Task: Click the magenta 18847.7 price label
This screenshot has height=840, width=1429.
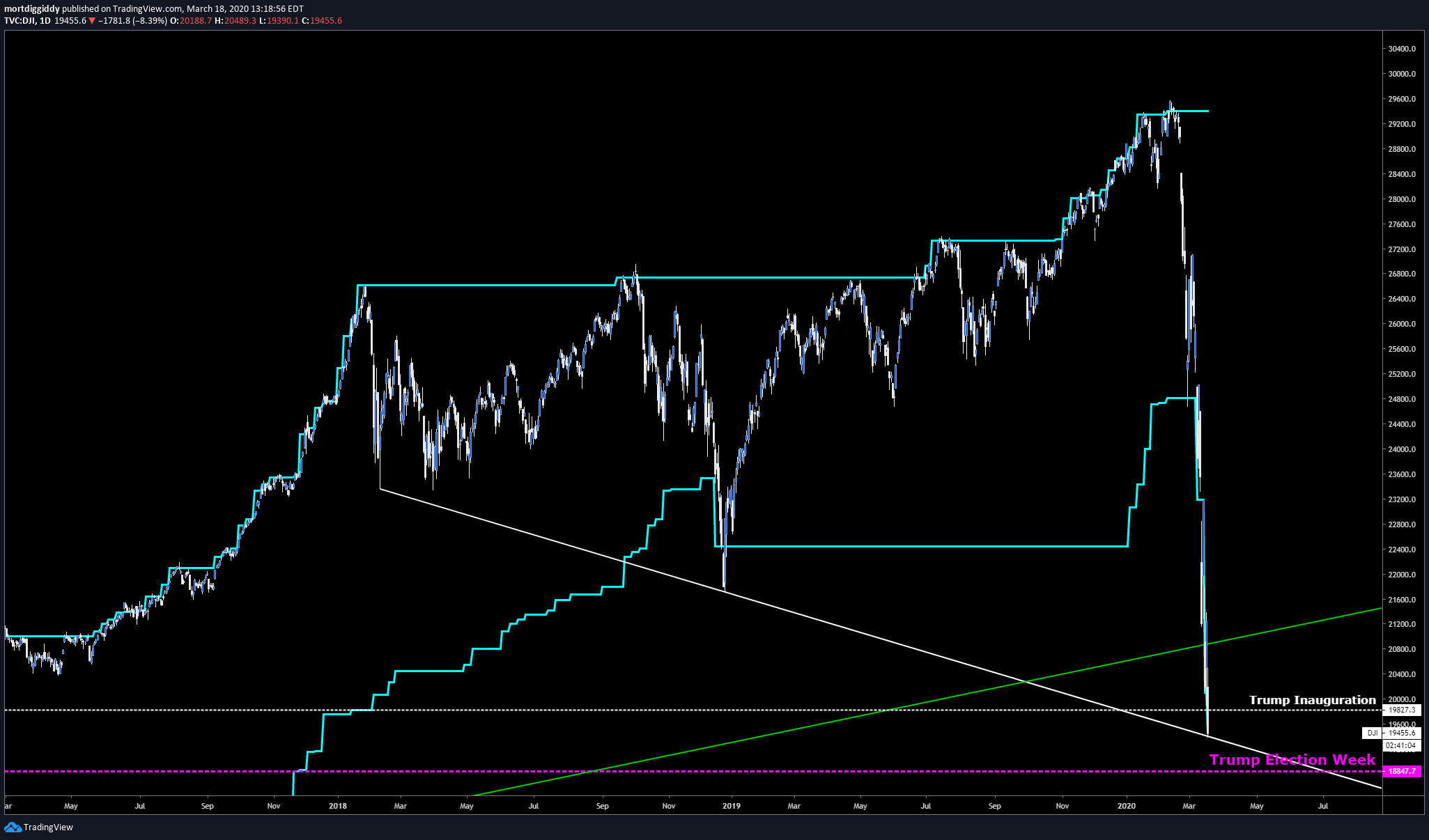Action: pyautogui.click(x=1401, y=771)
